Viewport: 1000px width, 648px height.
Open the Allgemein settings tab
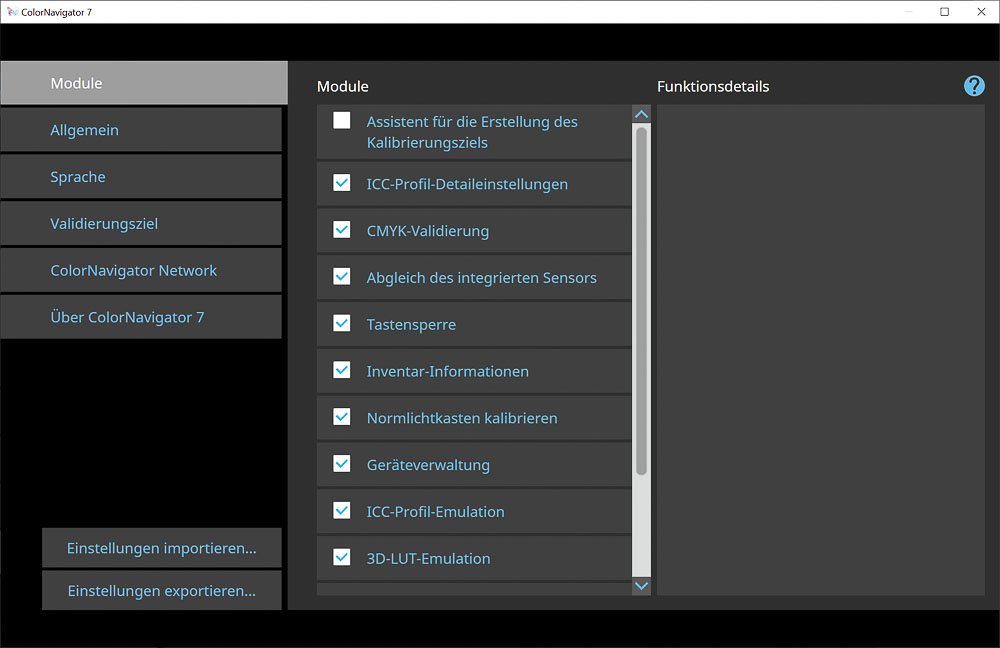click(x=141, y=130)
